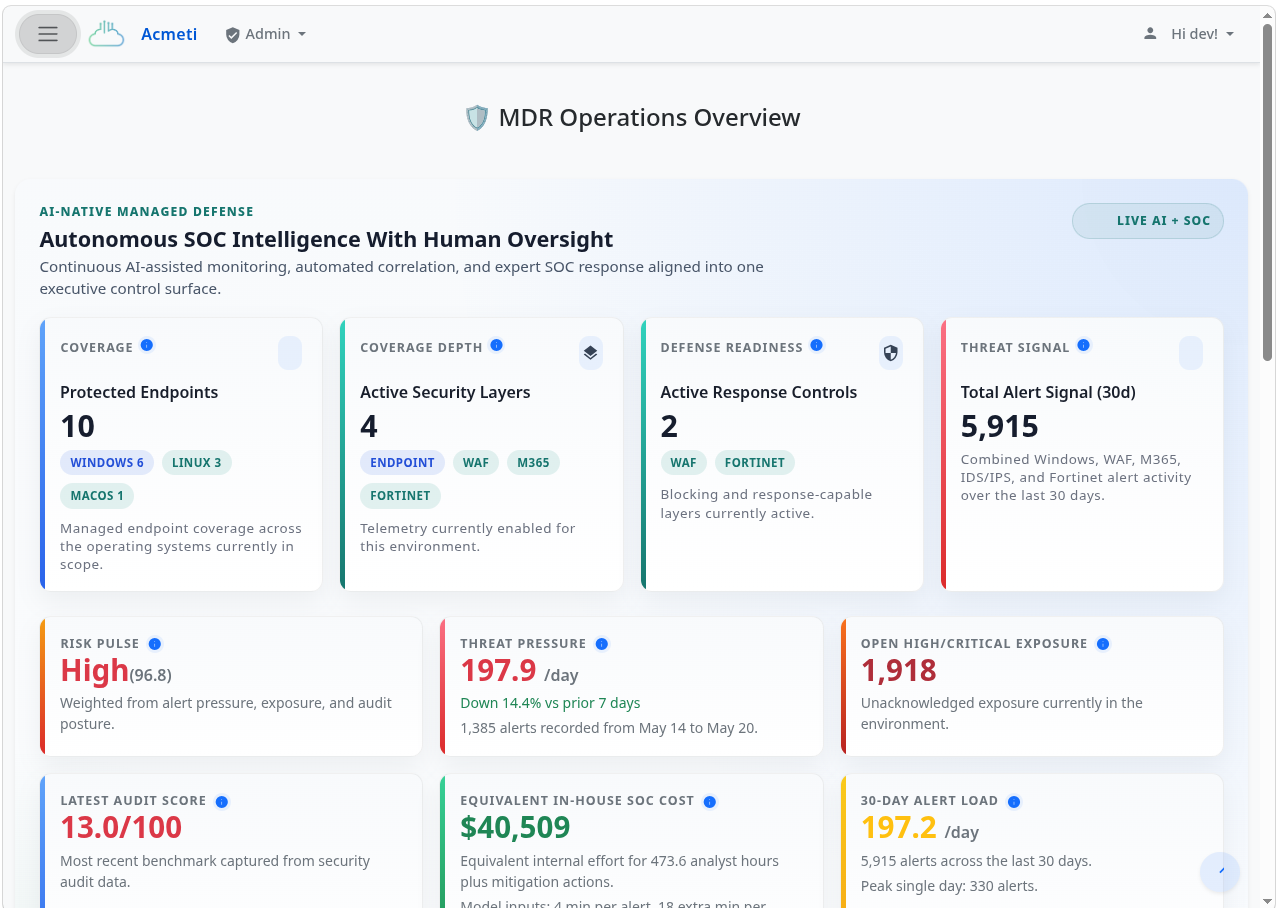The width and height of the screenshot is (1276, 908).
Task: Select the FORTINET tag under Active Security Layers
Action: pos(400,496)
